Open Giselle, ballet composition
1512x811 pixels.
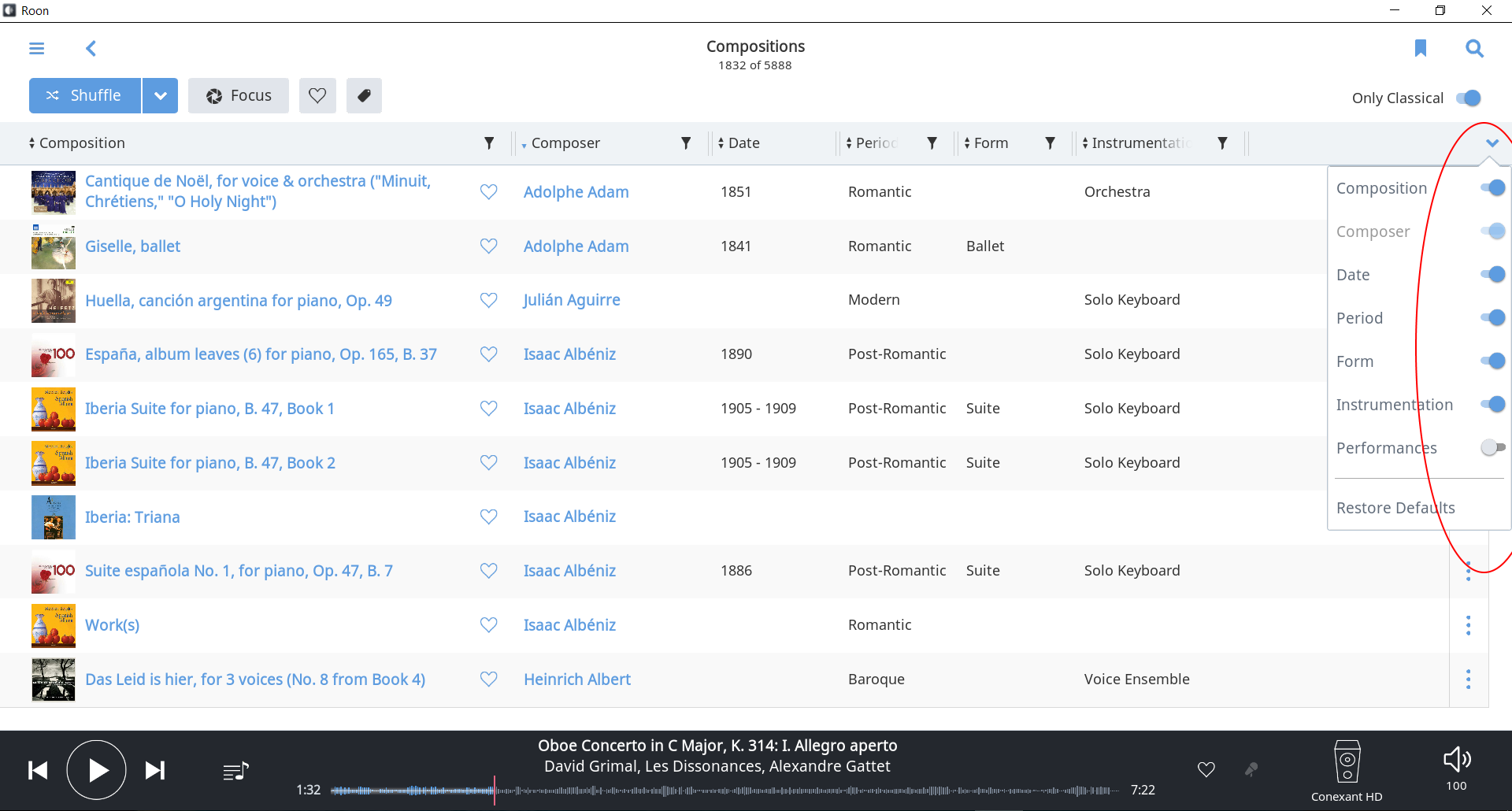[132, 246]
